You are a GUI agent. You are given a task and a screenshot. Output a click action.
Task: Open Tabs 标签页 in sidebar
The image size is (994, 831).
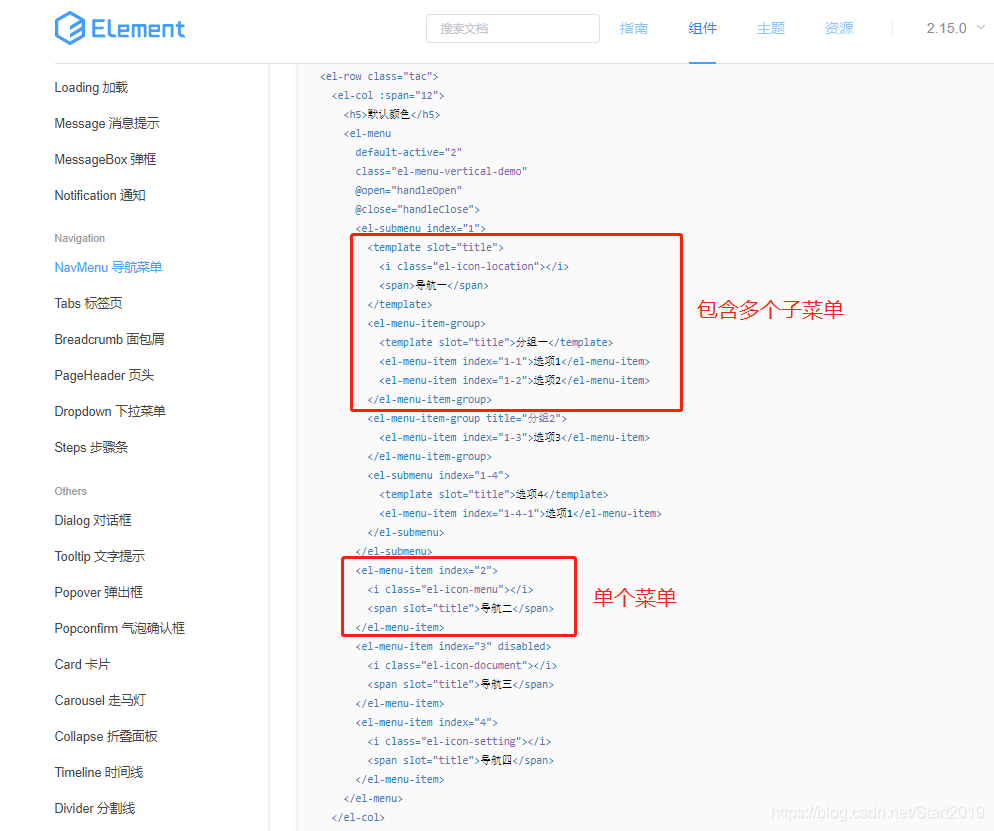point(88,304)
